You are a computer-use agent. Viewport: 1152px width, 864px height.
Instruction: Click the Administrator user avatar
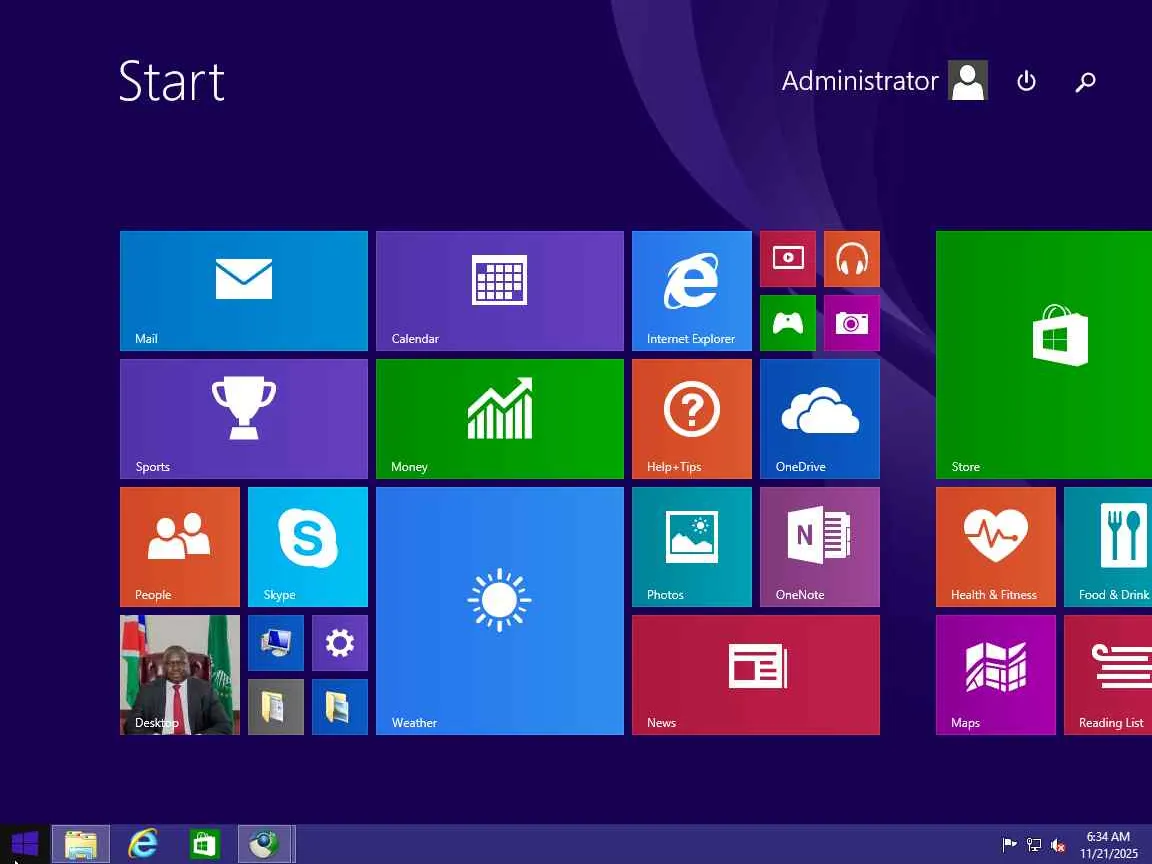tap(968, 80)
